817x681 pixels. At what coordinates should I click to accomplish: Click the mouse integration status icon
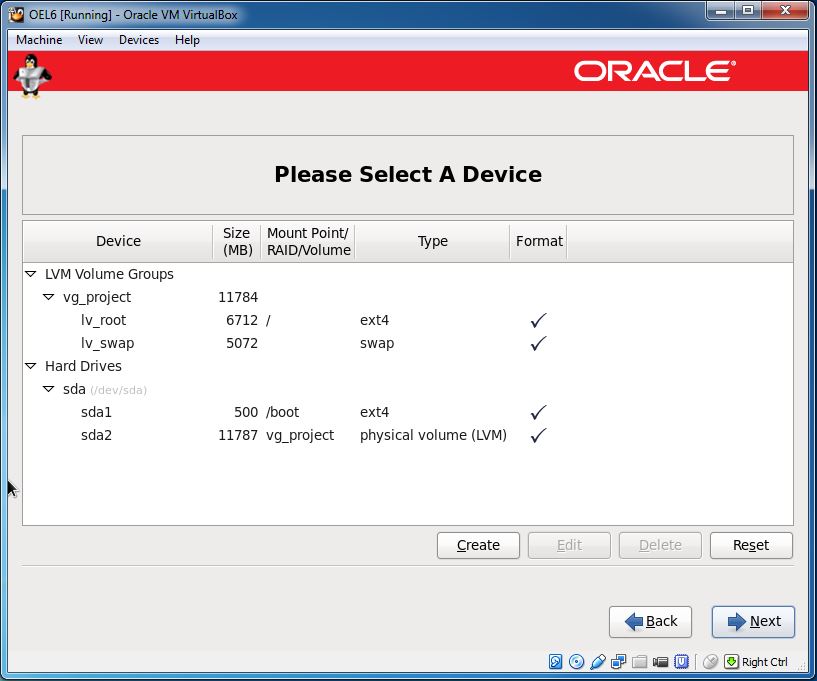pyautogui.click(x=712, y=661)
